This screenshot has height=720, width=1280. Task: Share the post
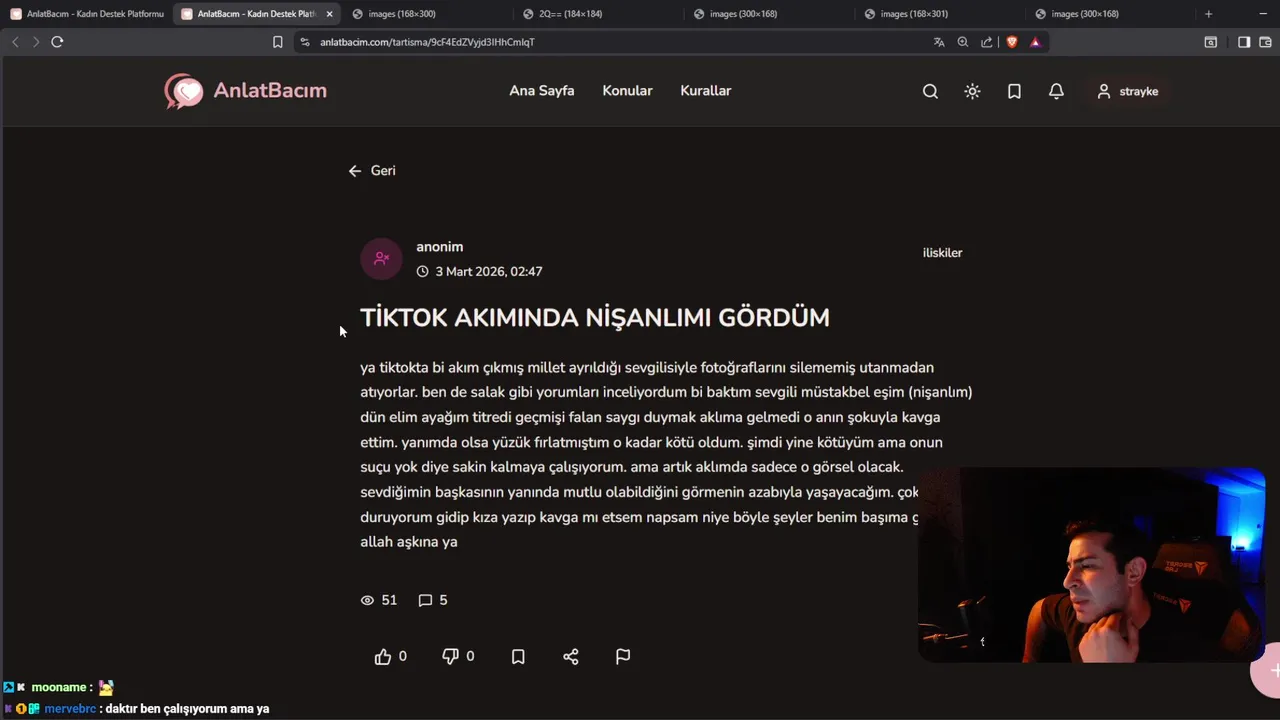click(x=571, y=657)
